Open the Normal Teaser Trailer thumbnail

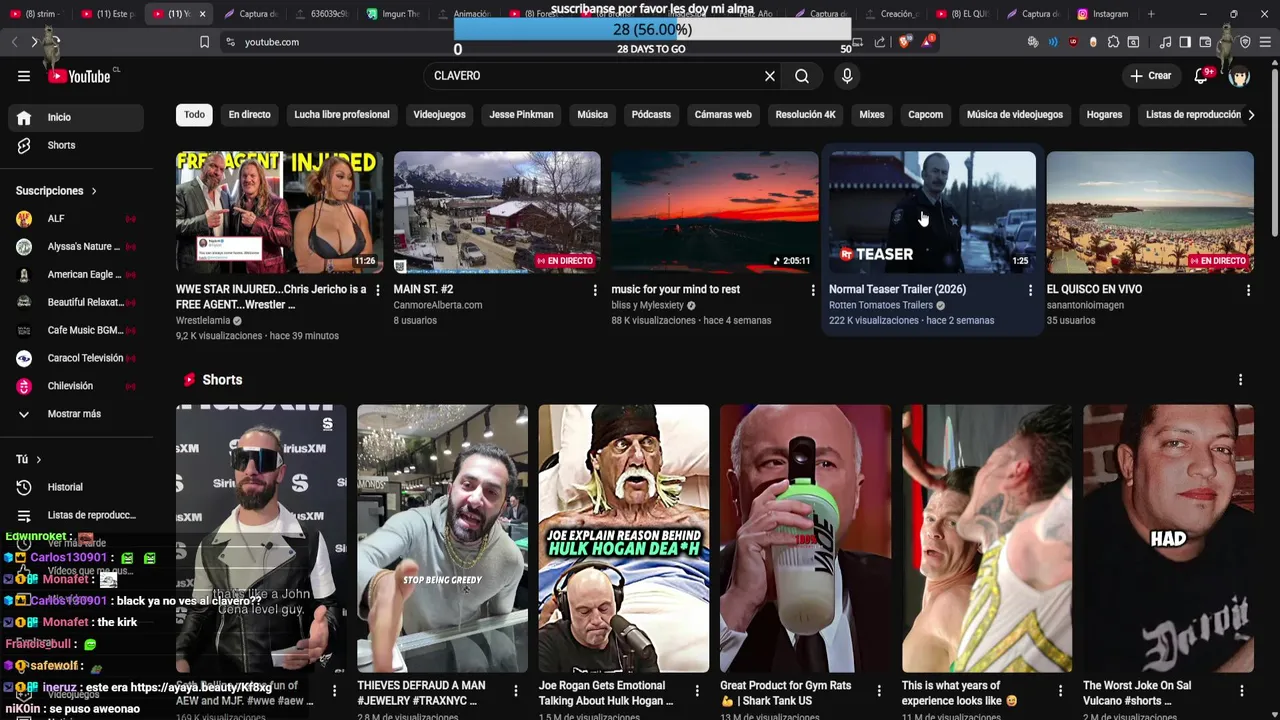point(932,212)
